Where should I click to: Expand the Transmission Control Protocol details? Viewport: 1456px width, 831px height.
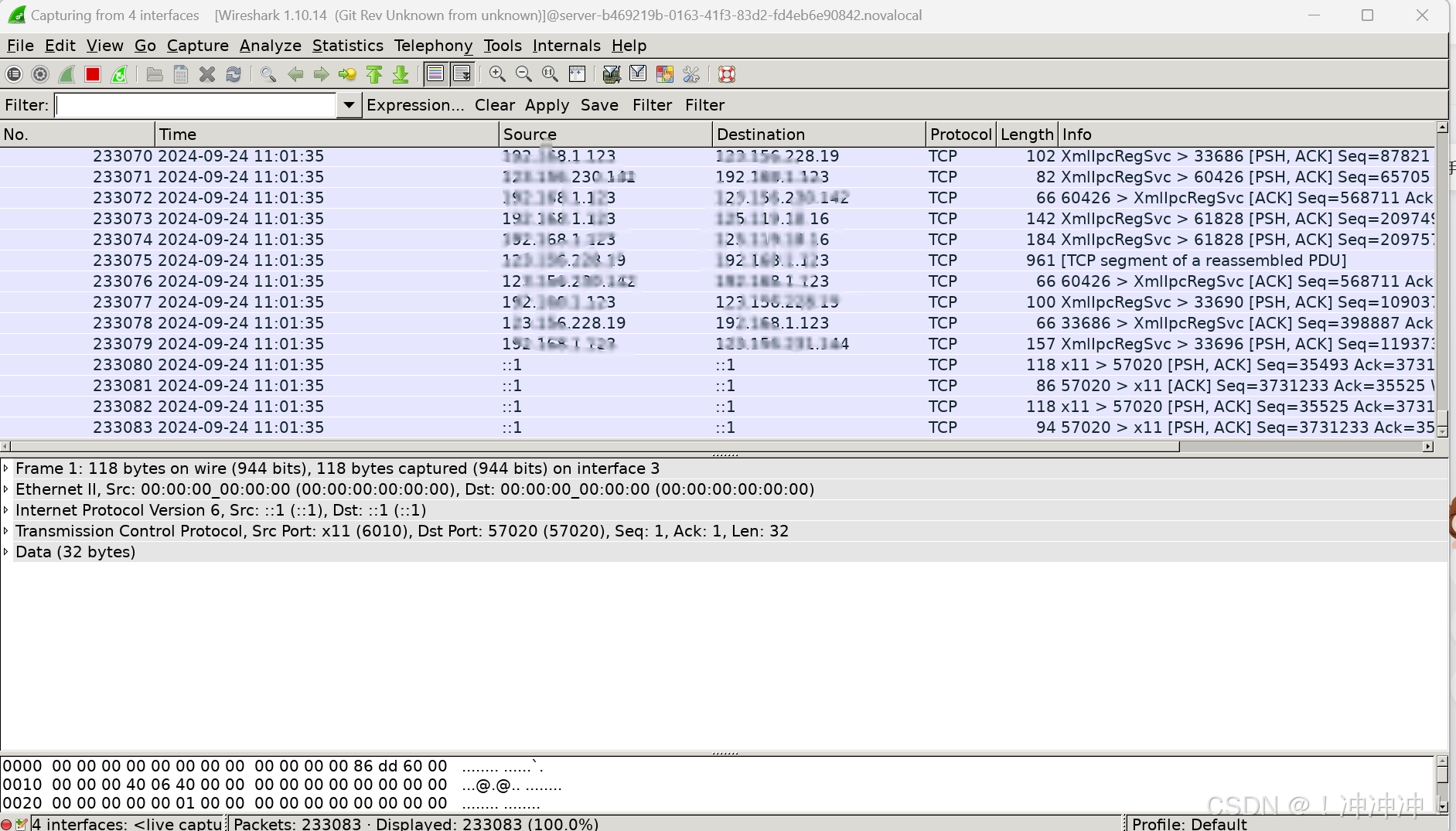pos(8,531)
